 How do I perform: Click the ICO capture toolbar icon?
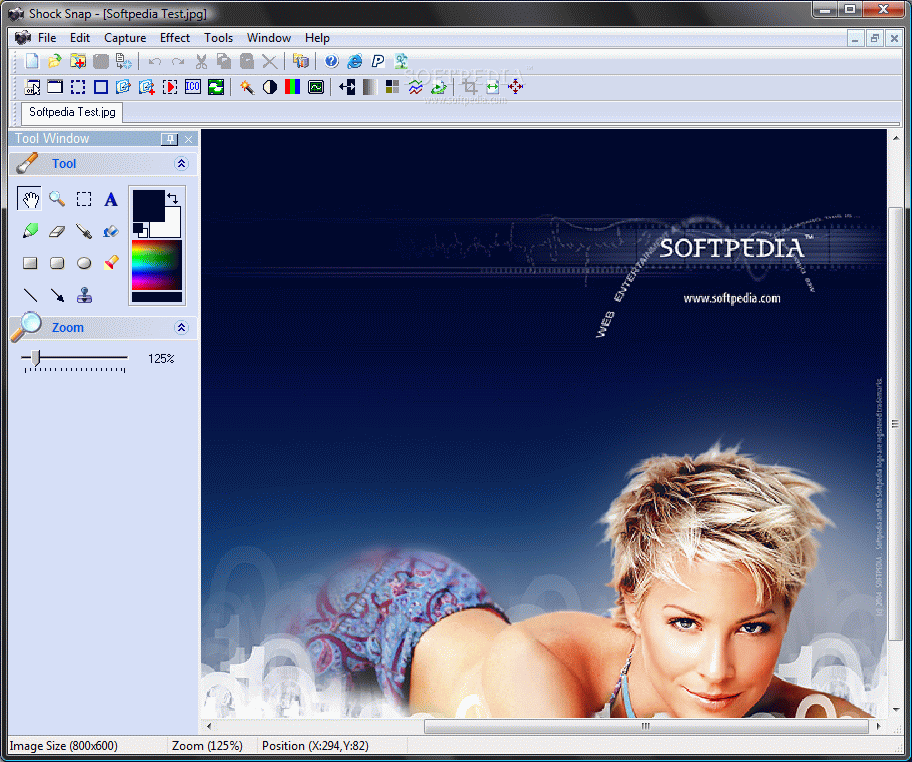click(193, 87)
